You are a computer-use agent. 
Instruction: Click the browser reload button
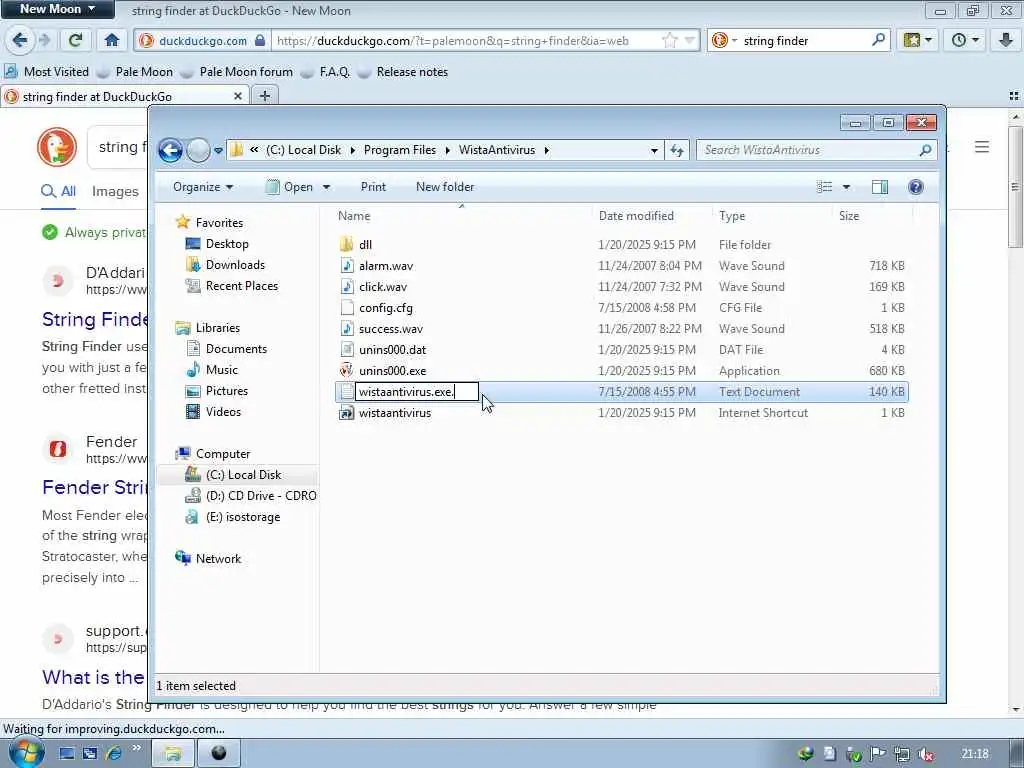tap(75, 40)
